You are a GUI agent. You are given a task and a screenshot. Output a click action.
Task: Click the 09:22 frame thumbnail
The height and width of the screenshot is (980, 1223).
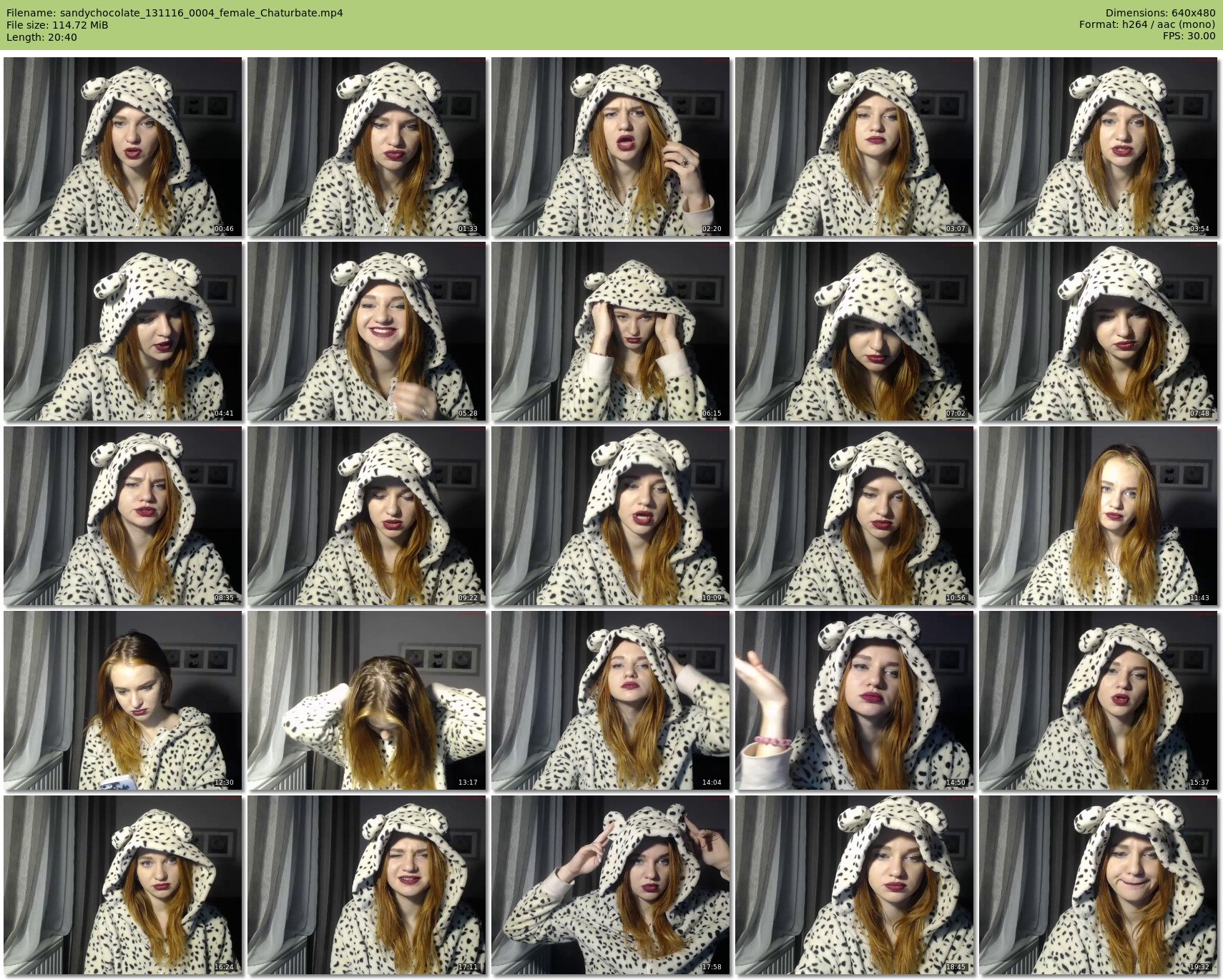coord(367,516)
